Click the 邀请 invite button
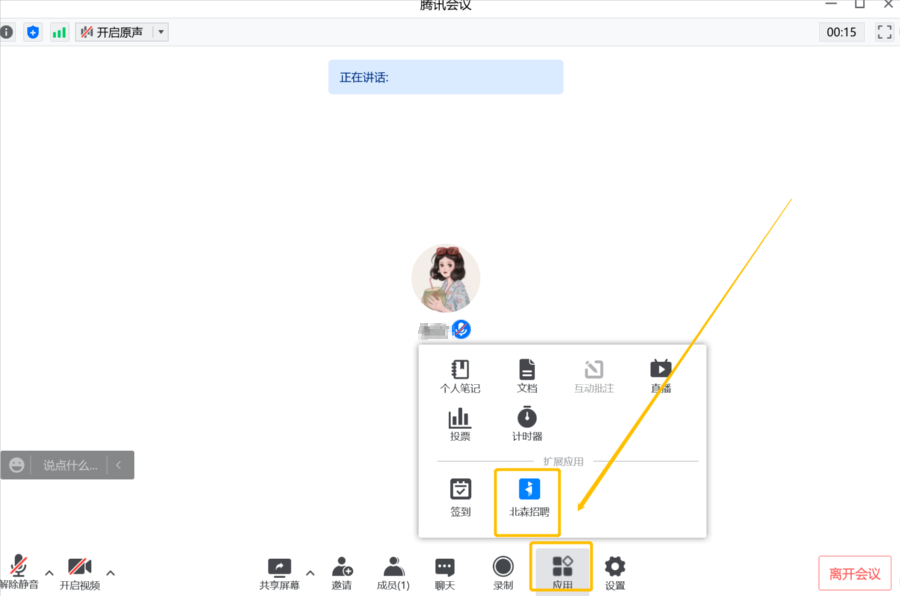This screenshot has height=596, width=900. pyautogui.click(x=342, y=573)
